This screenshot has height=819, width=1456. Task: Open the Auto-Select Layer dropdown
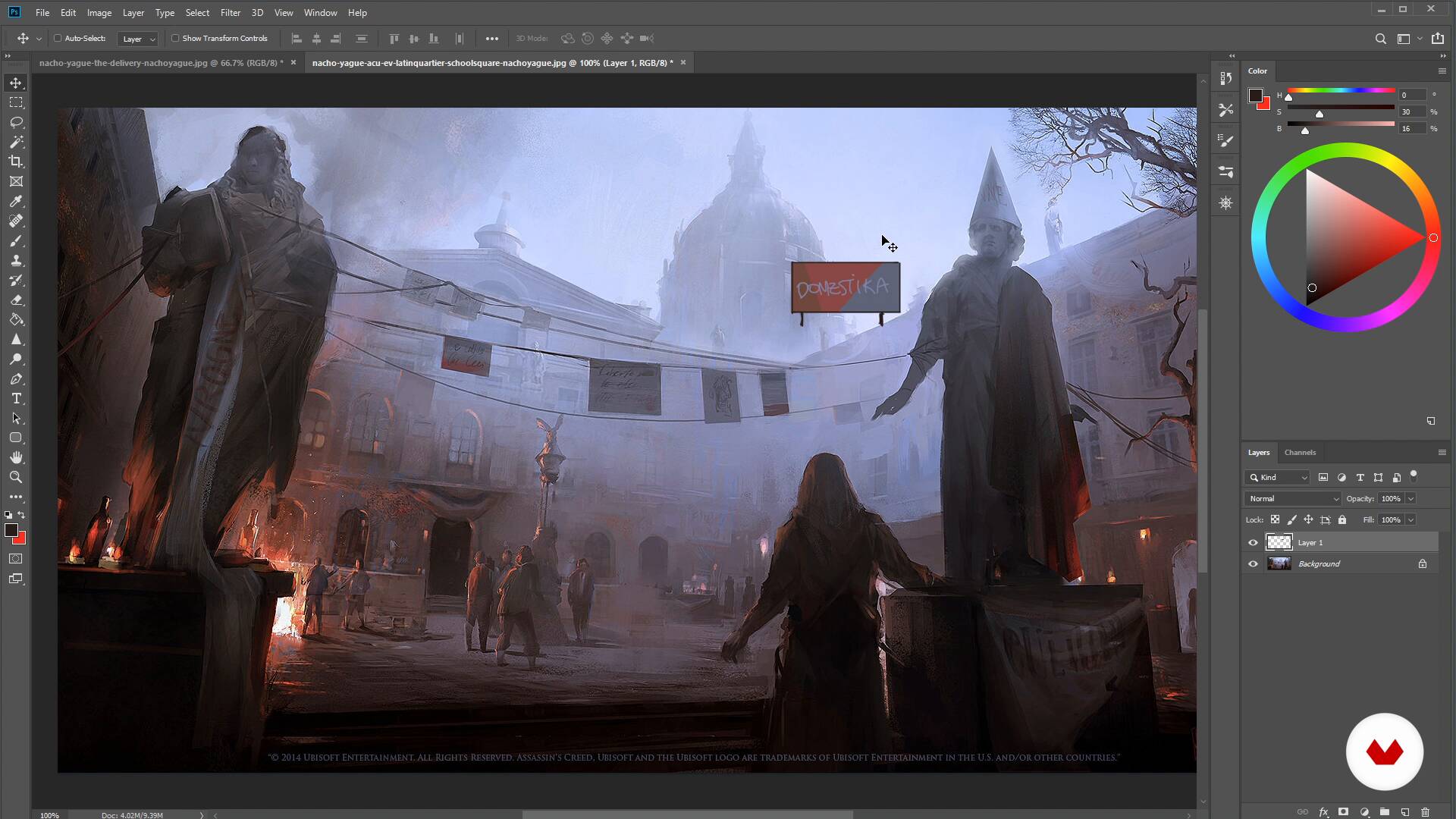[x=137, y=39]
